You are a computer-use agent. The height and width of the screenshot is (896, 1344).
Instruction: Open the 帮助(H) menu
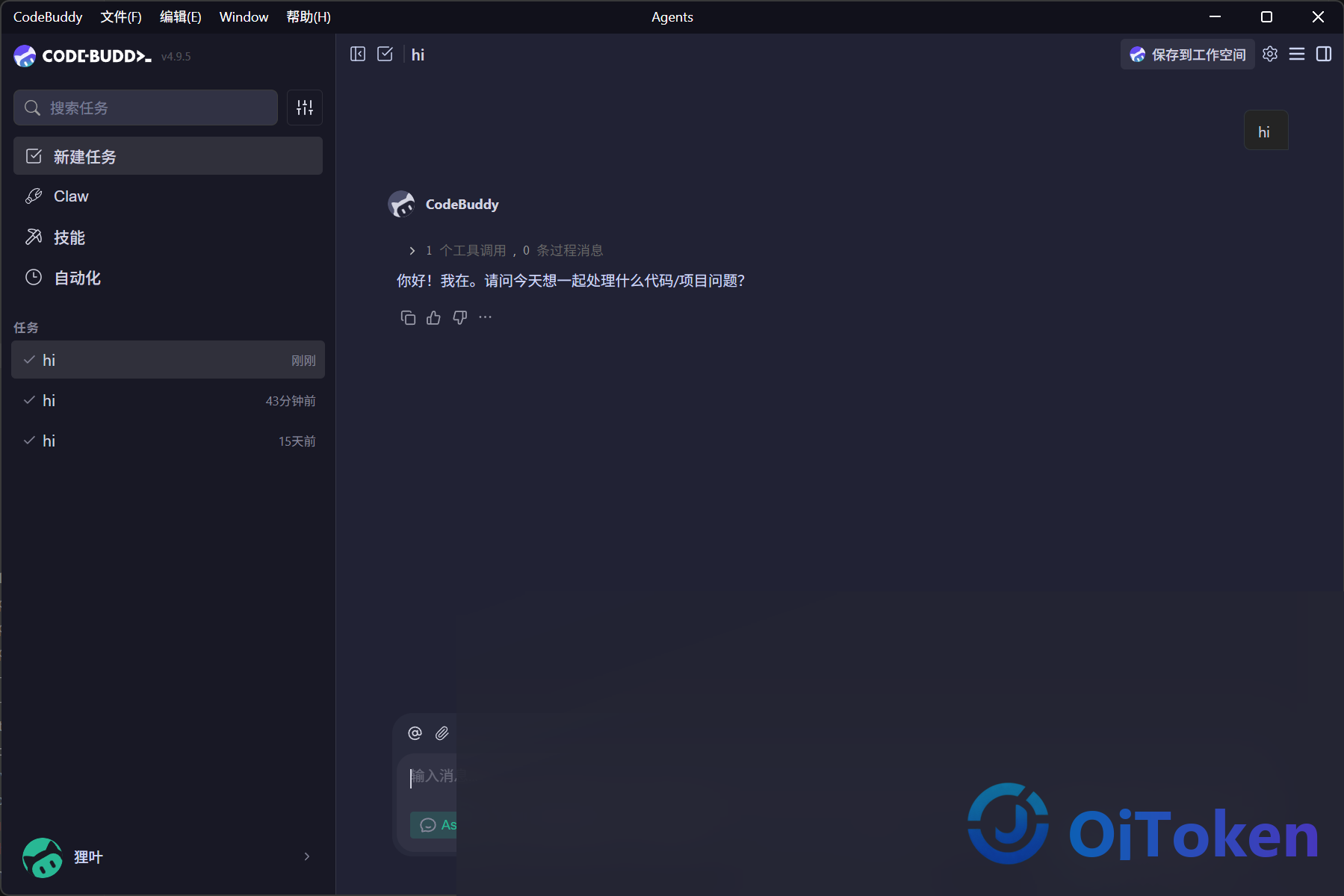click(309, 16)
